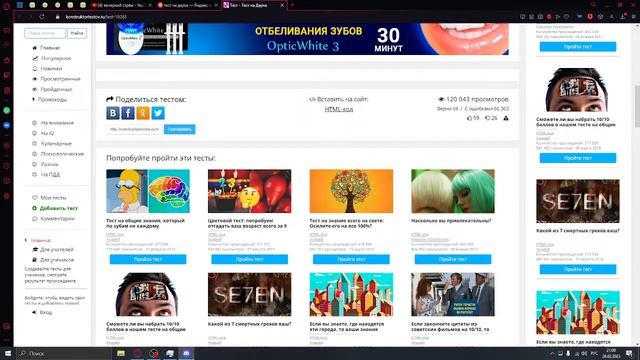Share the test on Facebook

pyautogui.click(x=128, y=113)
